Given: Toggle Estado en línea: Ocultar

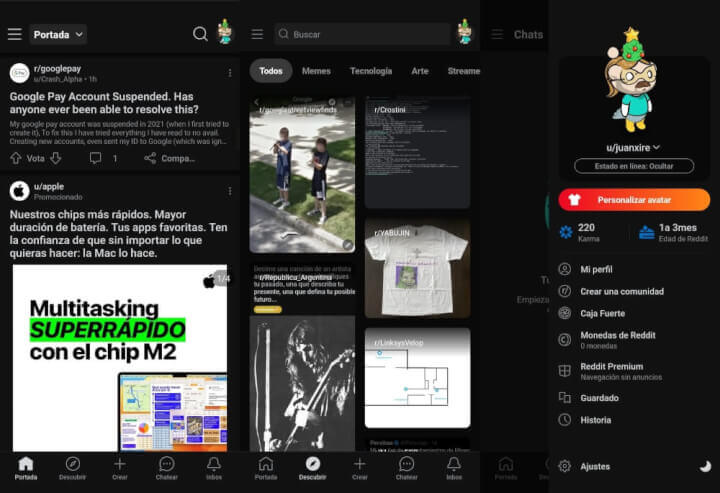Looking at the screenshot, I should [x=634, y=166].
